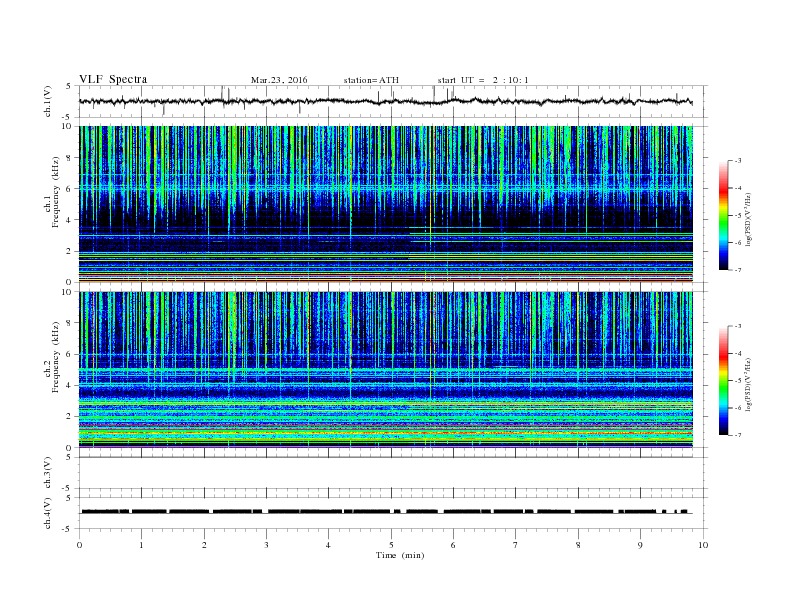The width and height of the screenshot is (792, 612).
Task: Click the 'start UT = 2:10:1' label
Action: (x=483, y=80)
